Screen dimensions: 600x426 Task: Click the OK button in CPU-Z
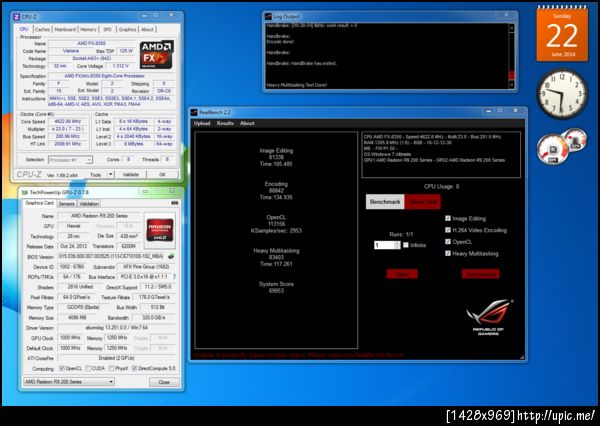(x=162, y=175)
